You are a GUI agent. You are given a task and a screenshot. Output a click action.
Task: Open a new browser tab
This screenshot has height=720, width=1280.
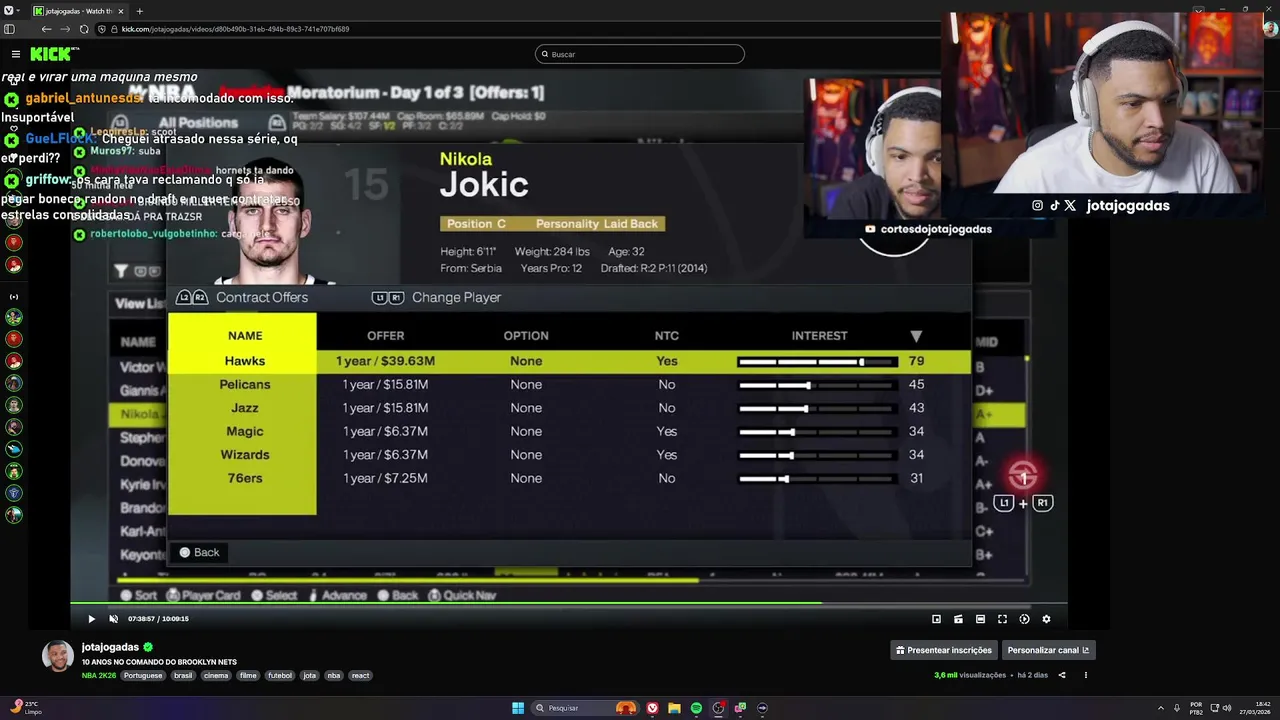tap(139, 11)
